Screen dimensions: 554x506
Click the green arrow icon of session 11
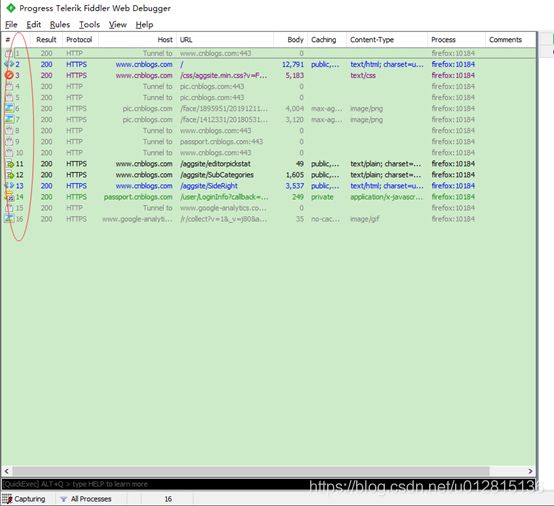(10, 164)
